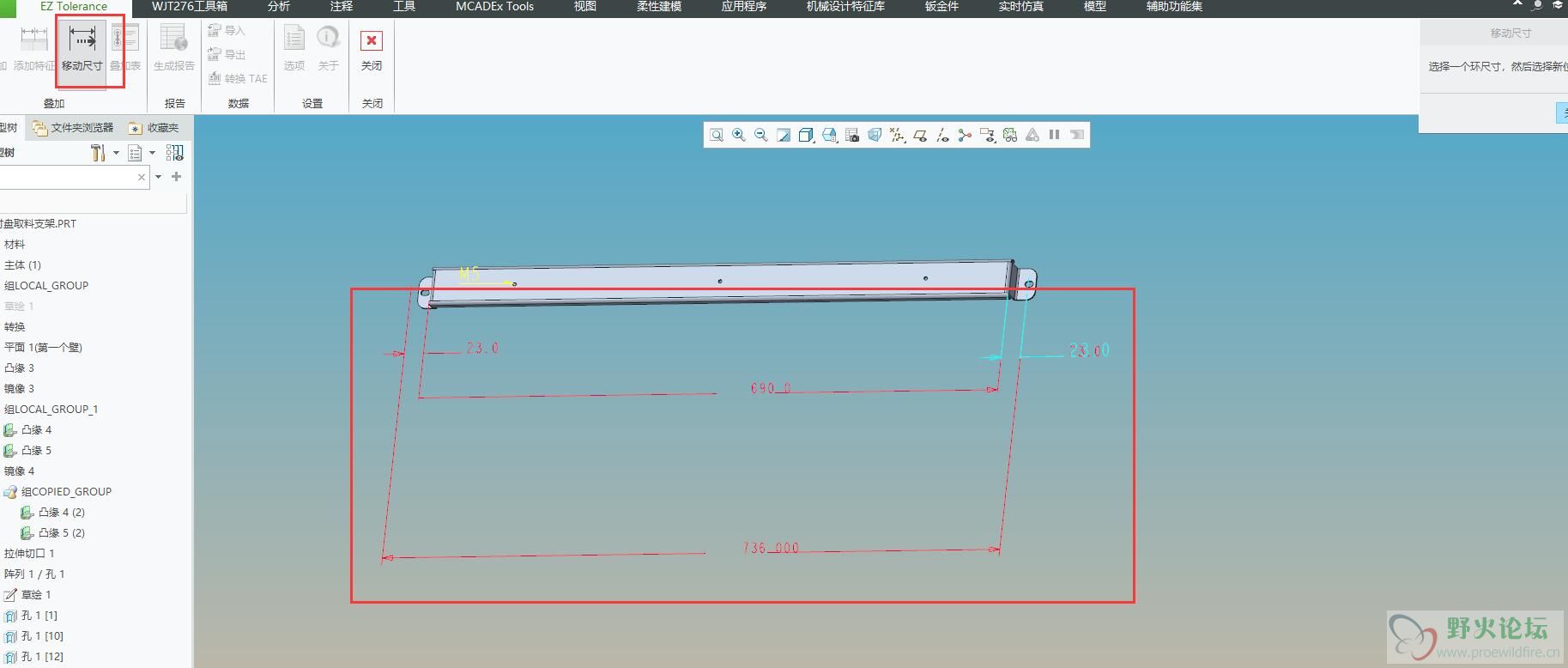The height and width of the screenshot is (668, 1568).
Task: Select 组LOCAL_GROUP tree item
Action: [46, 286]
